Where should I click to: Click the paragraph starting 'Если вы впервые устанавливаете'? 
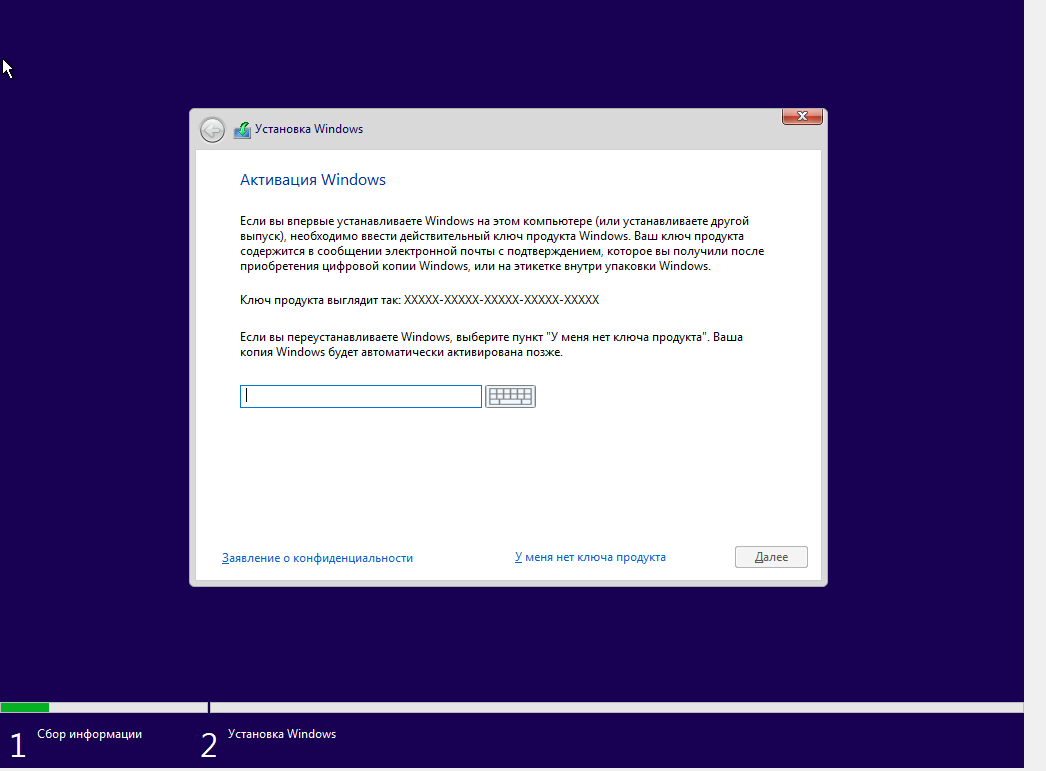click(502, 243)
